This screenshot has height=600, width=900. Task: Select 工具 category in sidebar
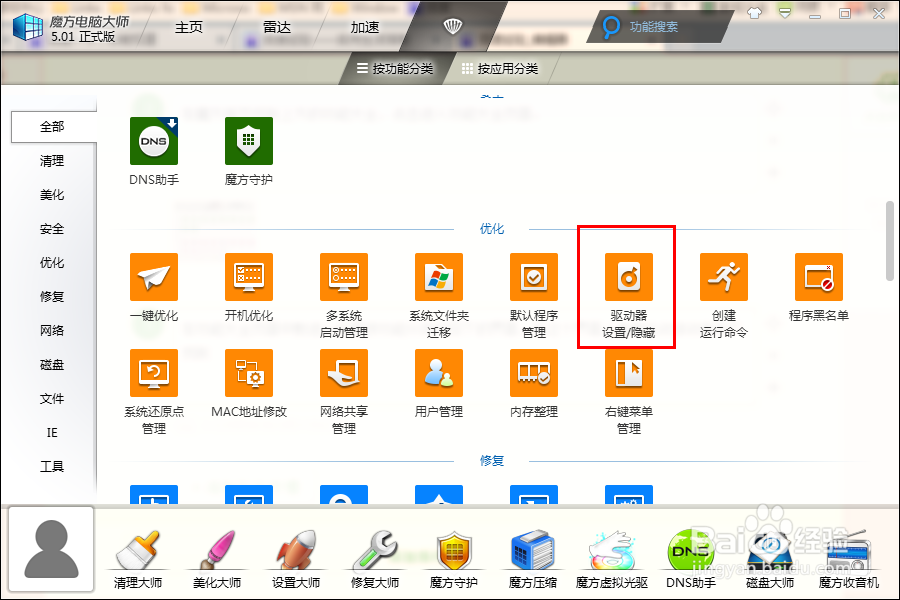point(52,466)
